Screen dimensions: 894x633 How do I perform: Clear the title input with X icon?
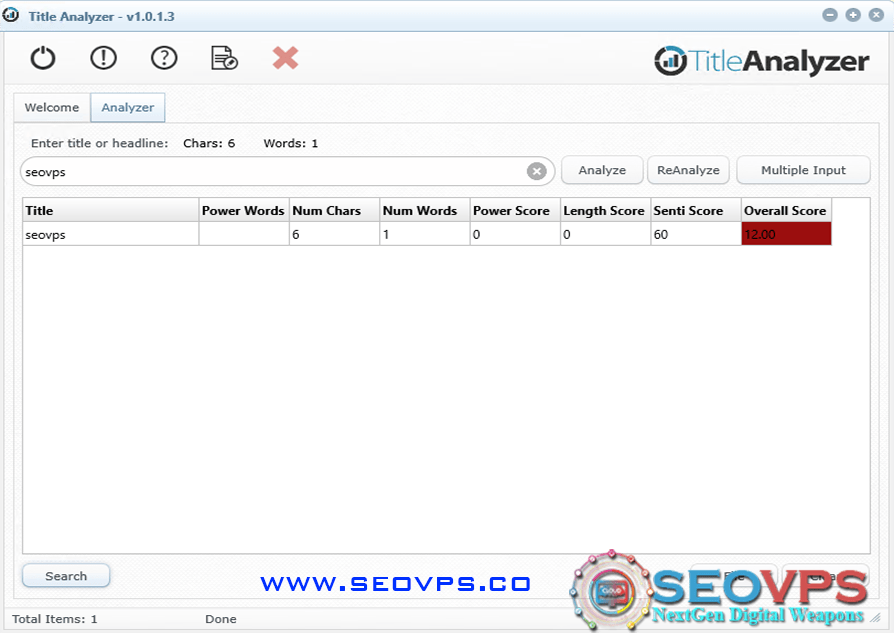point(537,171)
